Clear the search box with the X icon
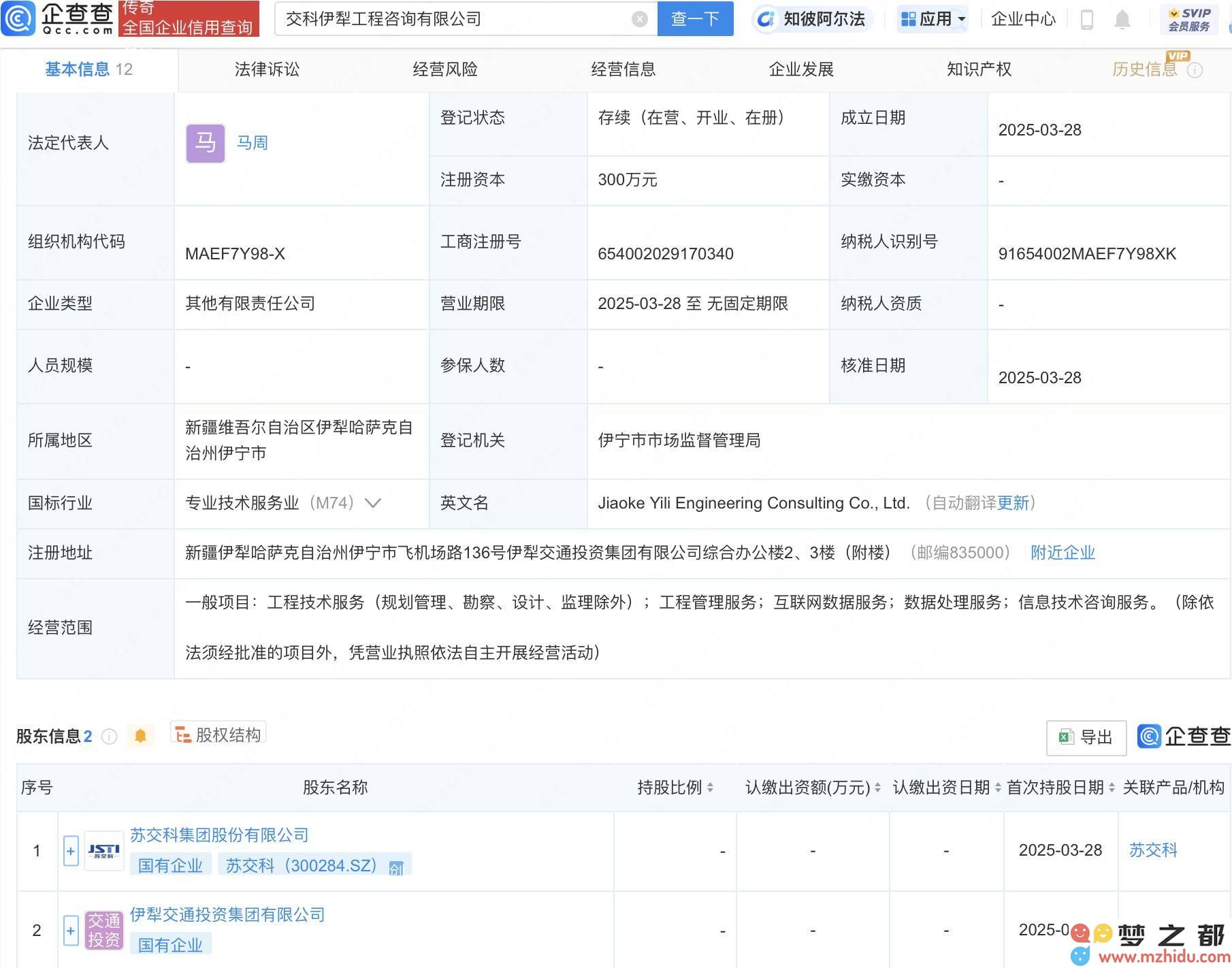This screenshot has width=1232, height=968. click(x=639, y=19)
